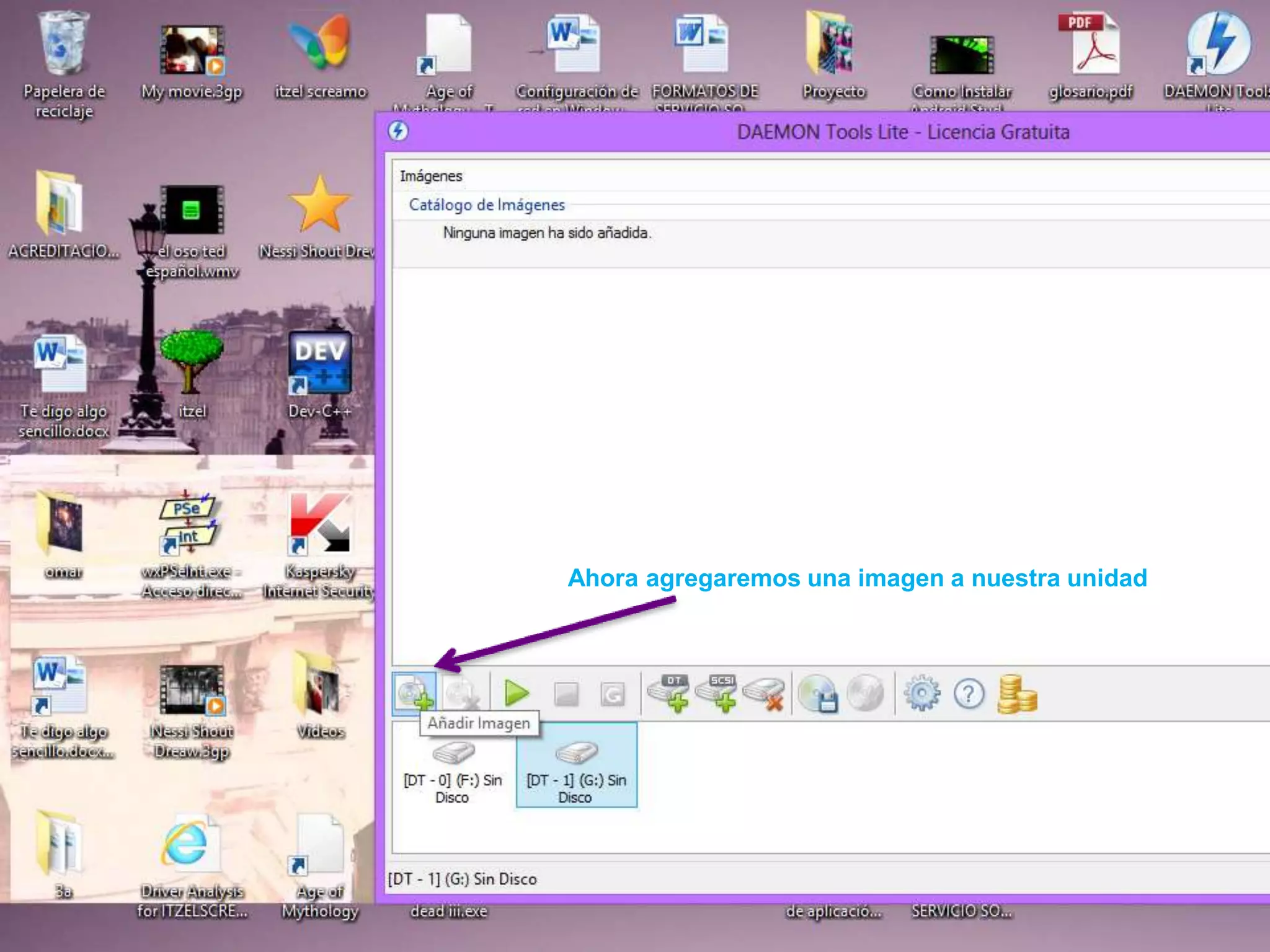Click the greyed remove image disc icon
Viewport: 1270px width, 952px height.
(462, 694)
